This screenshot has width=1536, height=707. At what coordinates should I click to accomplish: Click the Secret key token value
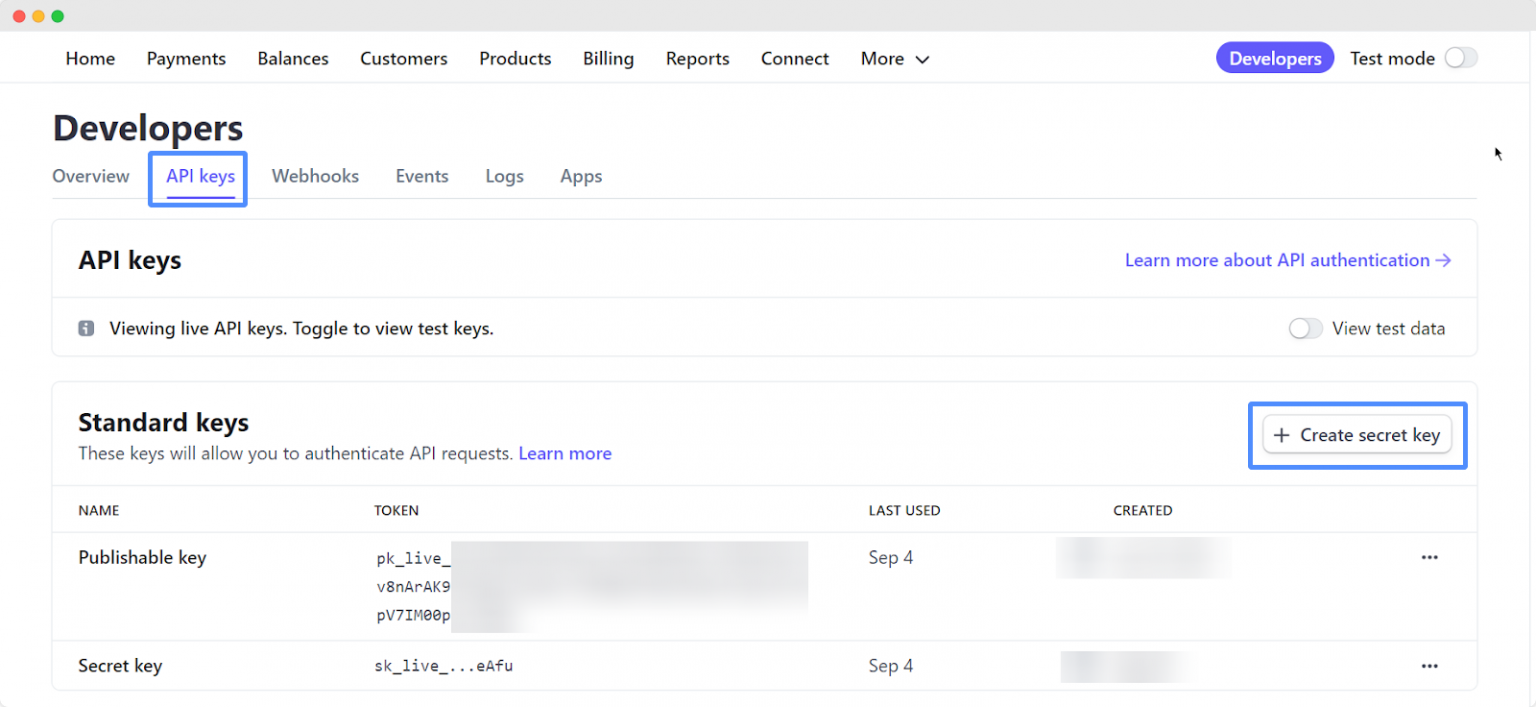[443, 666]
